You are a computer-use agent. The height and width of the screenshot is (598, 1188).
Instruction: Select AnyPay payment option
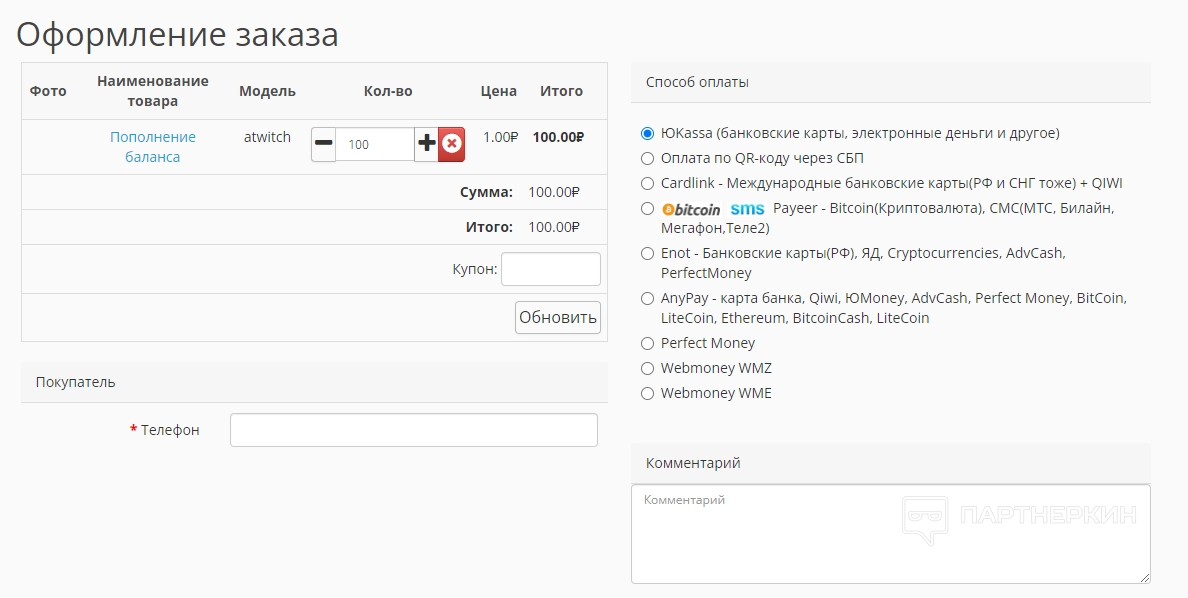coord(647,298)
